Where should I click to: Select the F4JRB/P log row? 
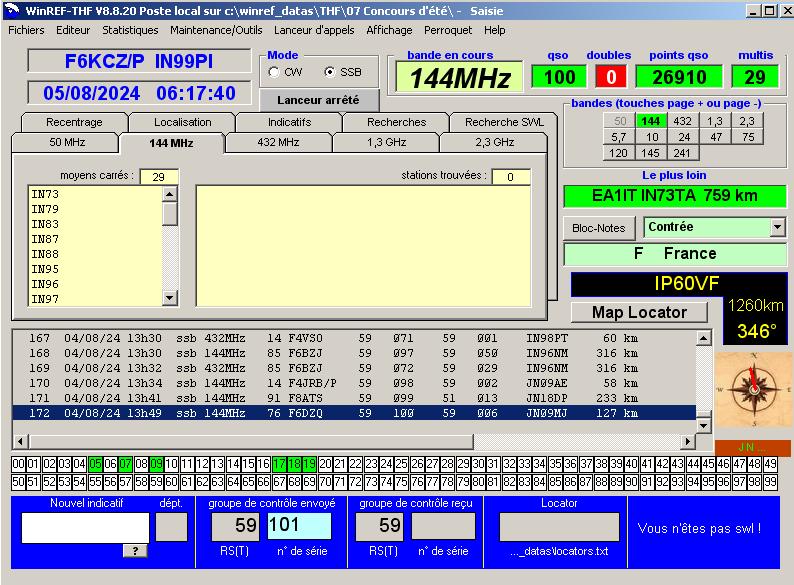pyautogui.click(x=354, y=383)
